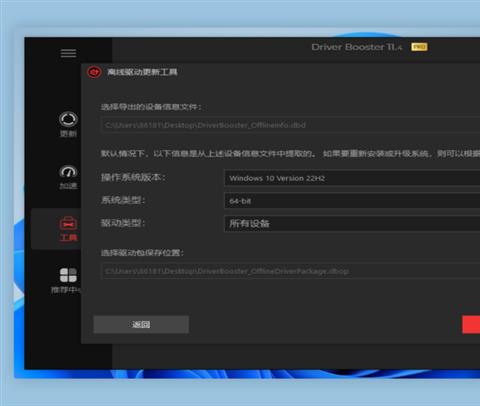Screen dimensions: 480x406
Task: Click the 返回 back button
Action: [141, 324]
